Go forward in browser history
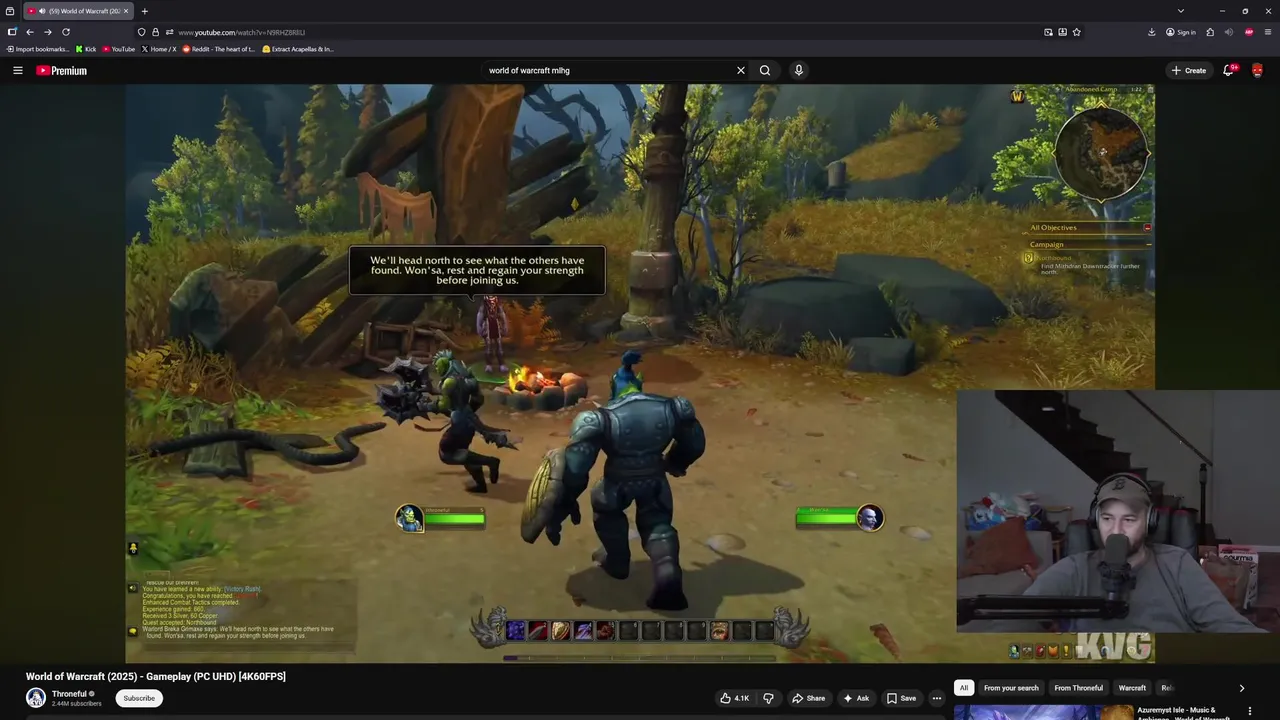This screenshot has height=720, width=1280. tap(47, 32)
